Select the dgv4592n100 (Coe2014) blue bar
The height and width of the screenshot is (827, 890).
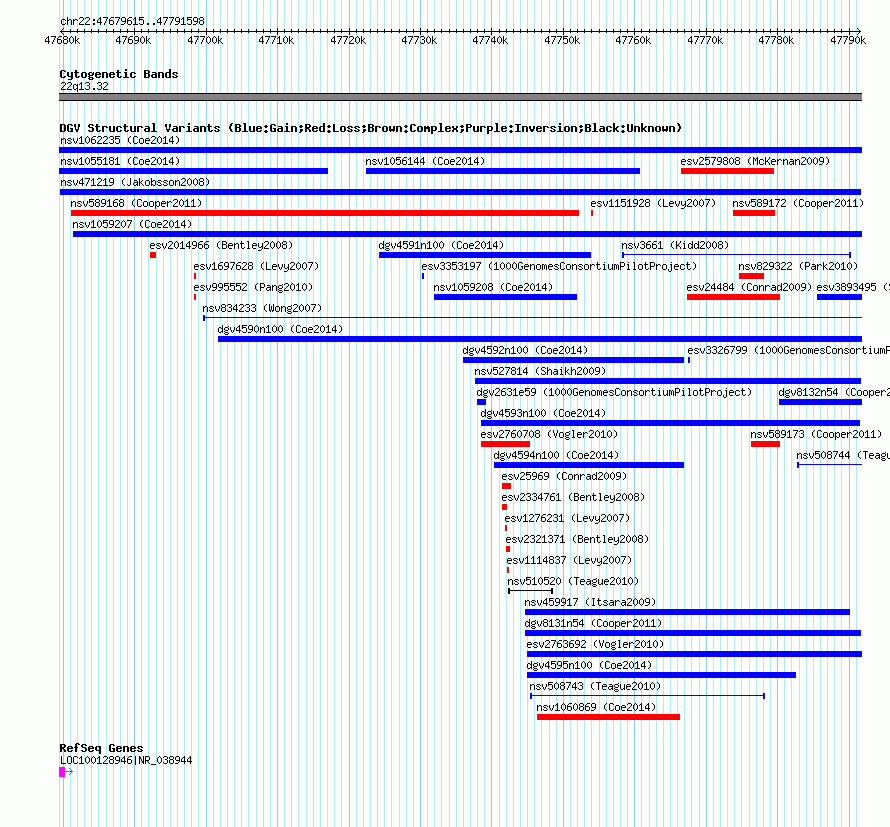point(573,360)
